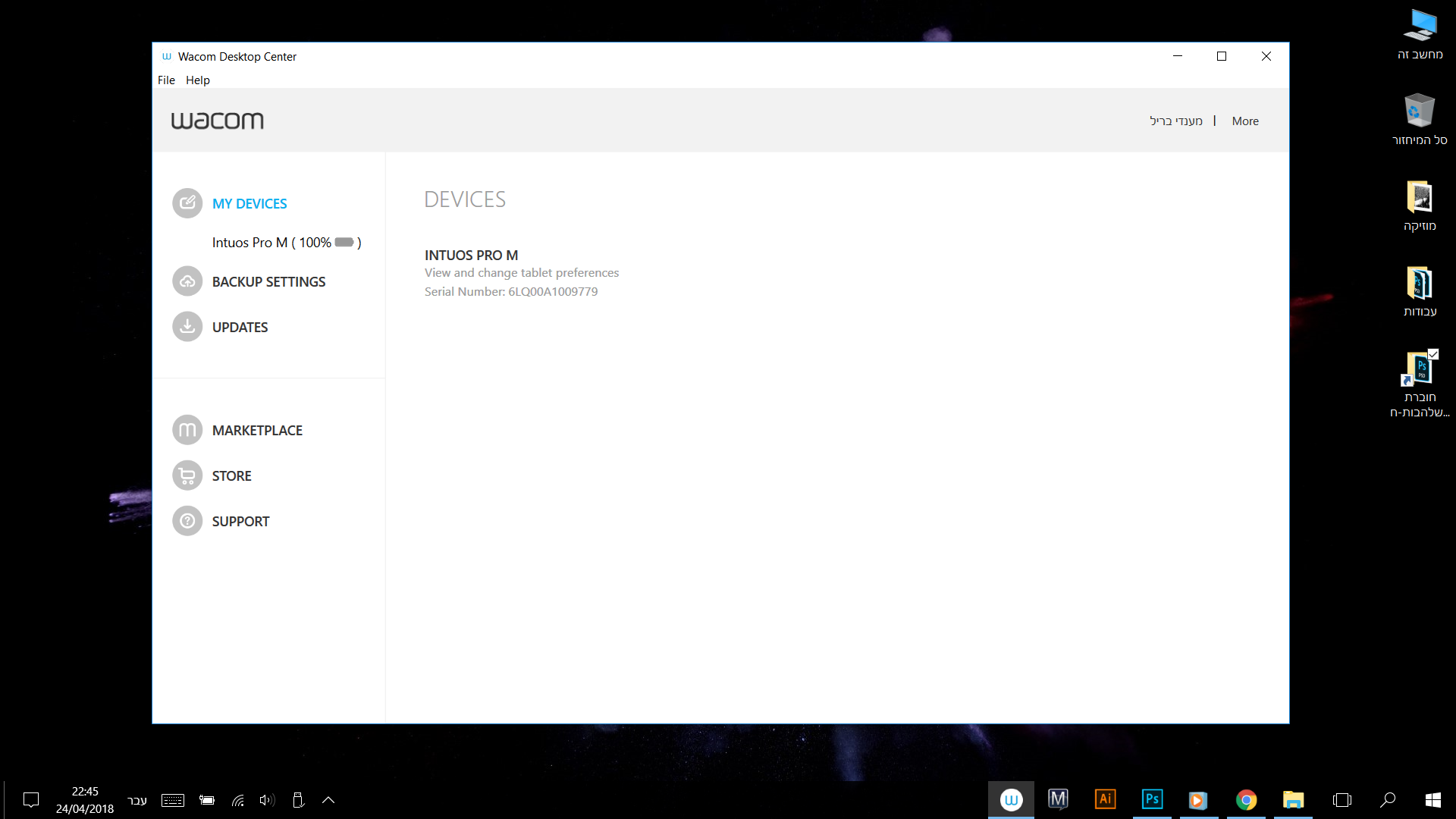The width and height of the screenshot is (1456, 819).
Task: Click the Store shopping cart icon
Action: pyautogui.click(x=187, y=475)
